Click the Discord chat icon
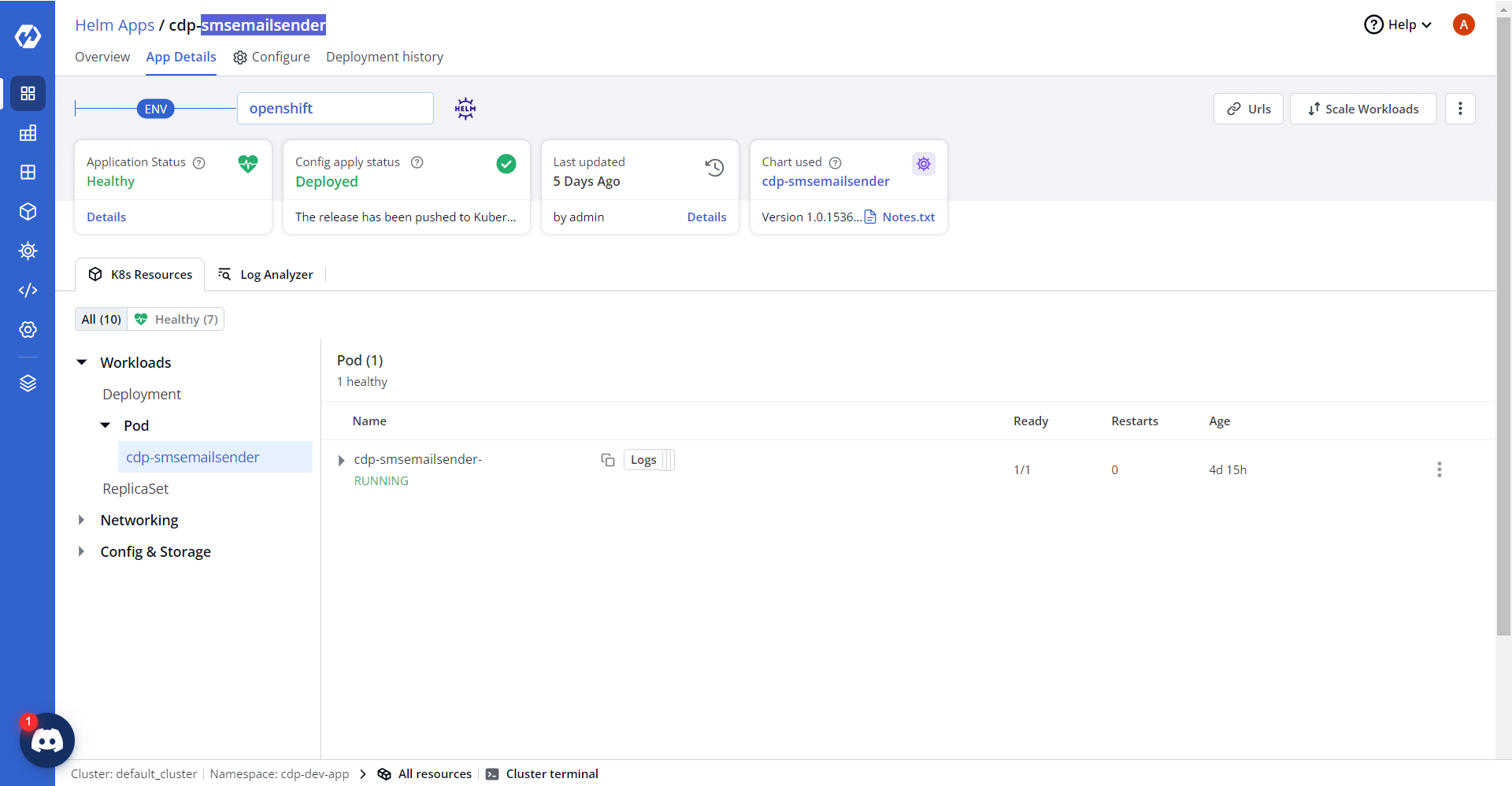 (47, 740)
